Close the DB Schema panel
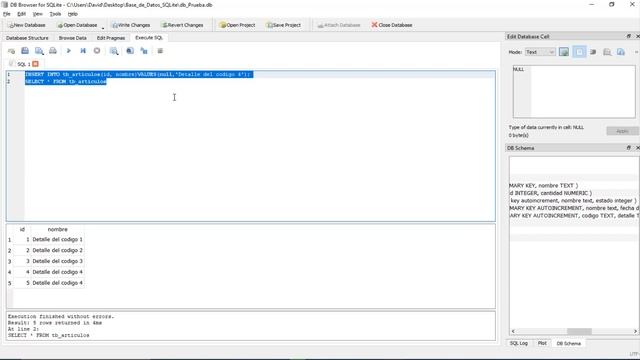This screenshot has height=360, width=640. tap(637, 148)
